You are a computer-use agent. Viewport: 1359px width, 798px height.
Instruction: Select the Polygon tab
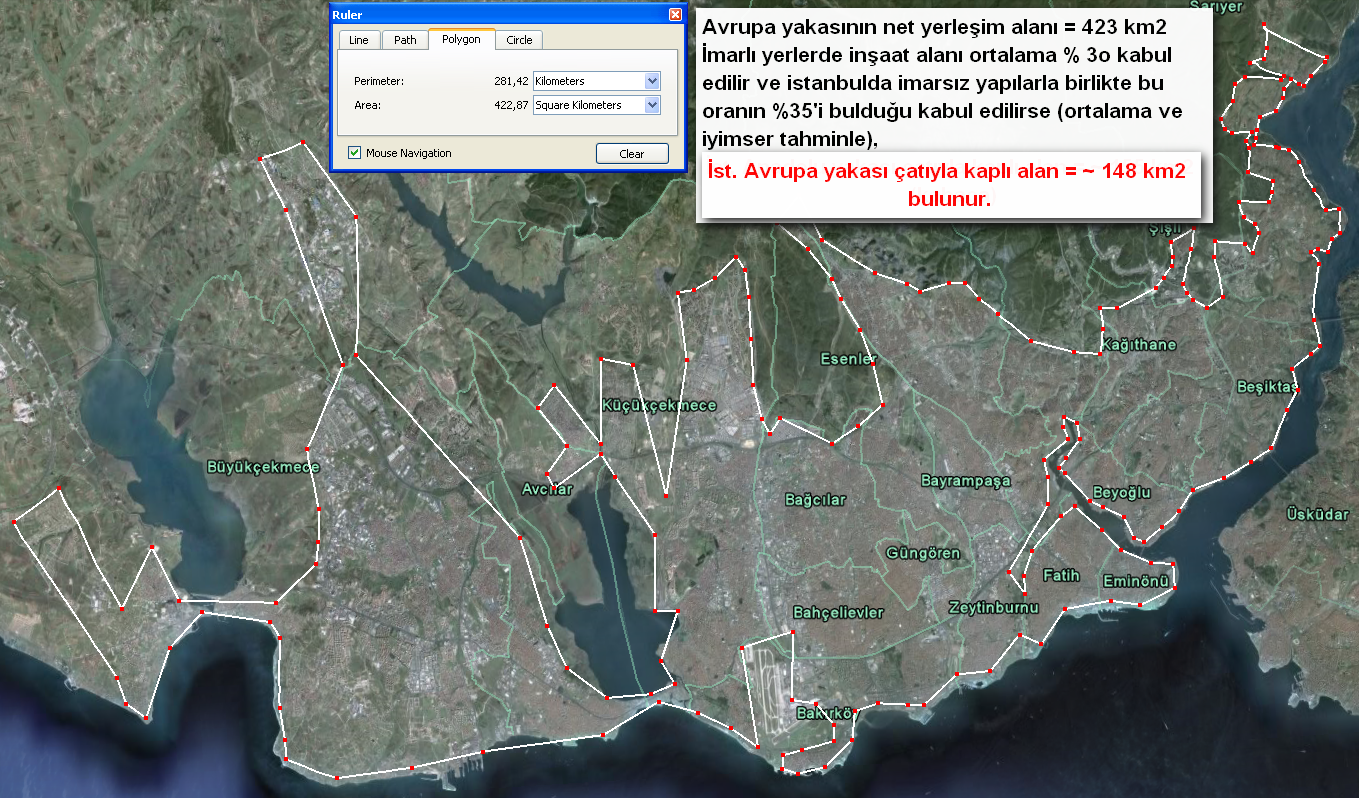click(461, 39)
